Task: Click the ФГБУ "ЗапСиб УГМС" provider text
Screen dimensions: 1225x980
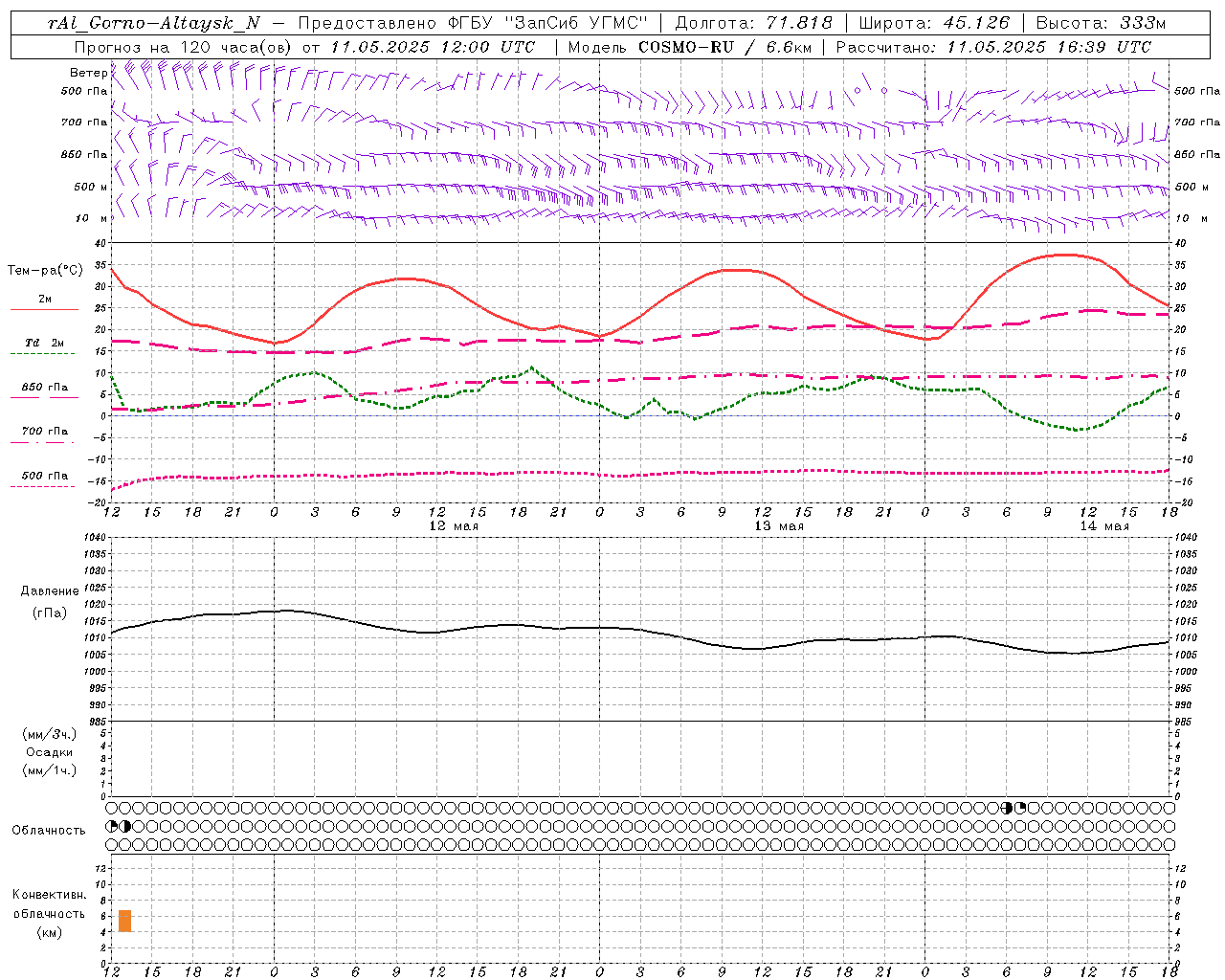Action: [x=548, y=23]
